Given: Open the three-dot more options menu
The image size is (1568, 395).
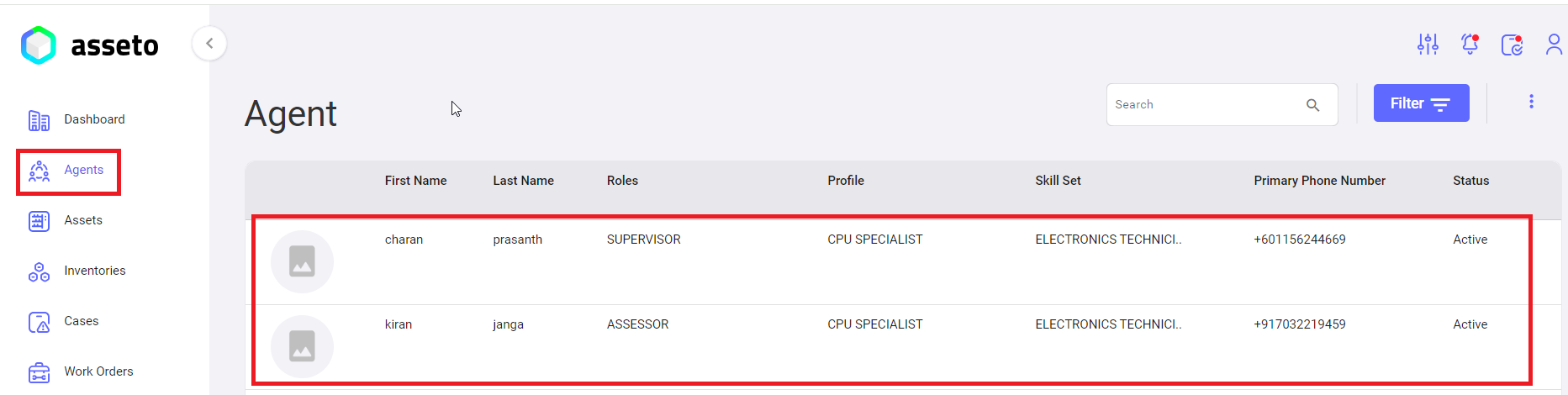Looking at the screenshot, I should [1531, 102].
